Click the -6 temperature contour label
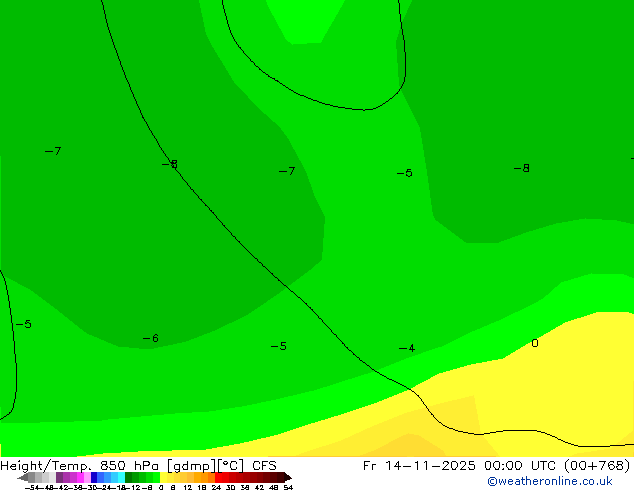The image size is (634, 490). pyautogui.click(x=150, y=339)
